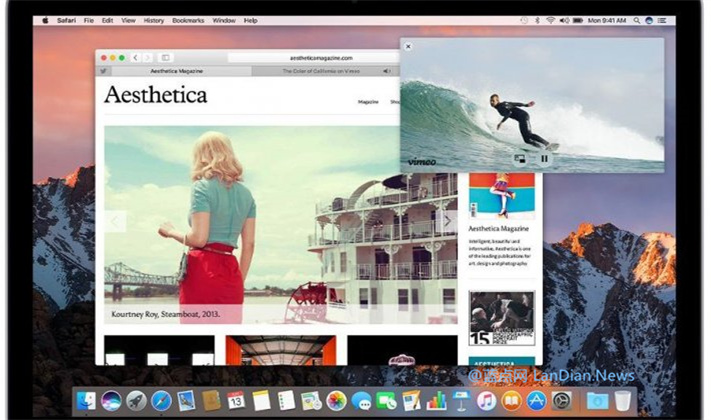
Task: Open the File menu
Action: point(89,20)
